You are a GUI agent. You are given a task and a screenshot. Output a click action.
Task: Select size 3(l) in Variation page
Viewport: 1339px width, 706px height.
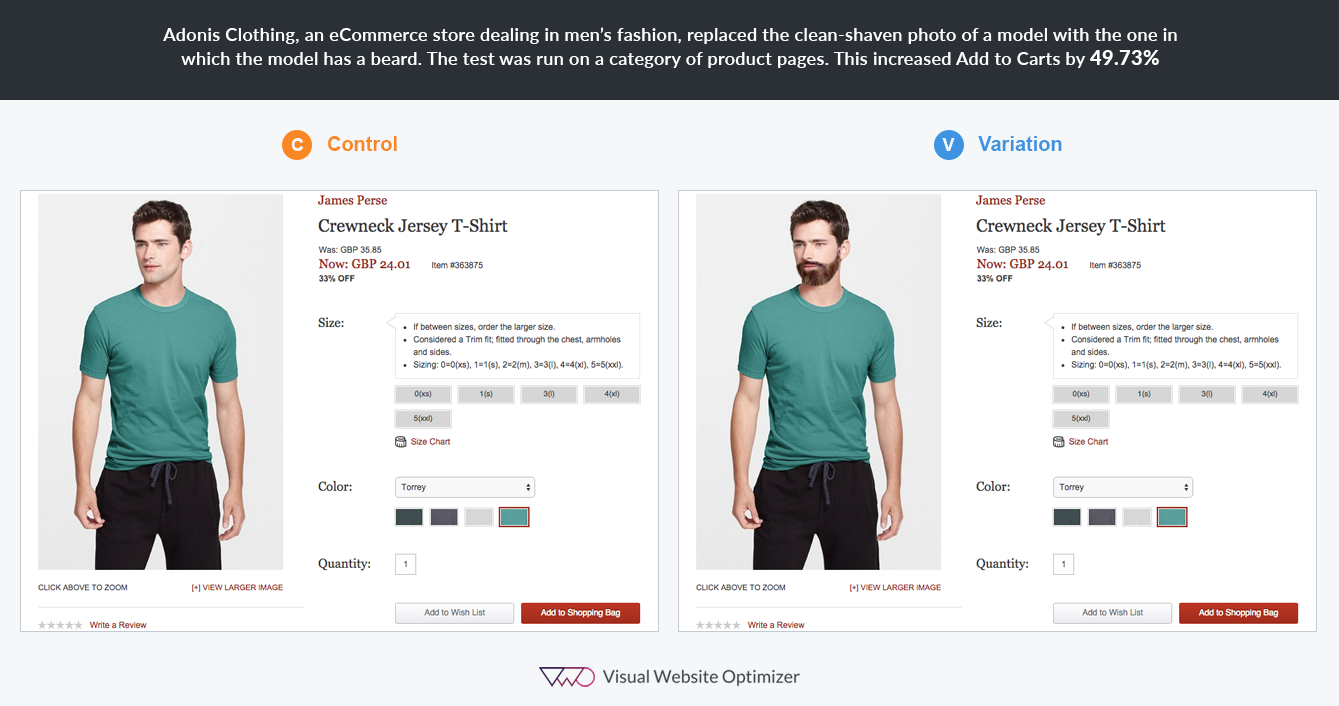click(x=1207, y=394)
